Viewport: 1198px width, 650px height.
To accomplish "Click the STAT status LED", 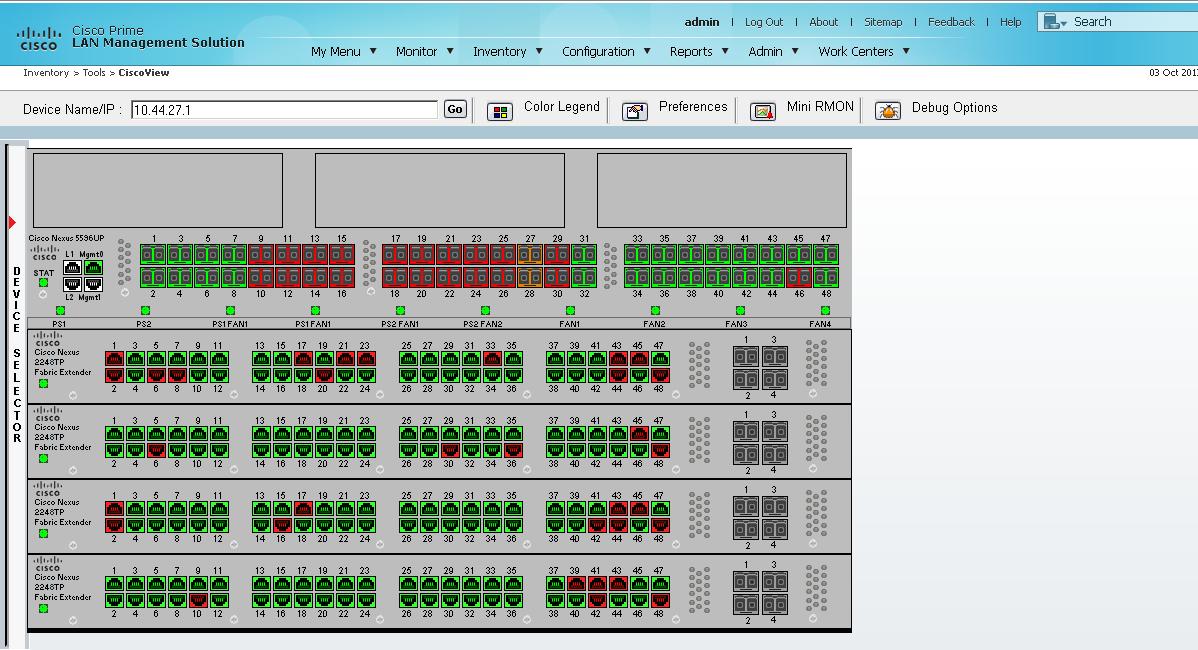I will click(44, 283).
